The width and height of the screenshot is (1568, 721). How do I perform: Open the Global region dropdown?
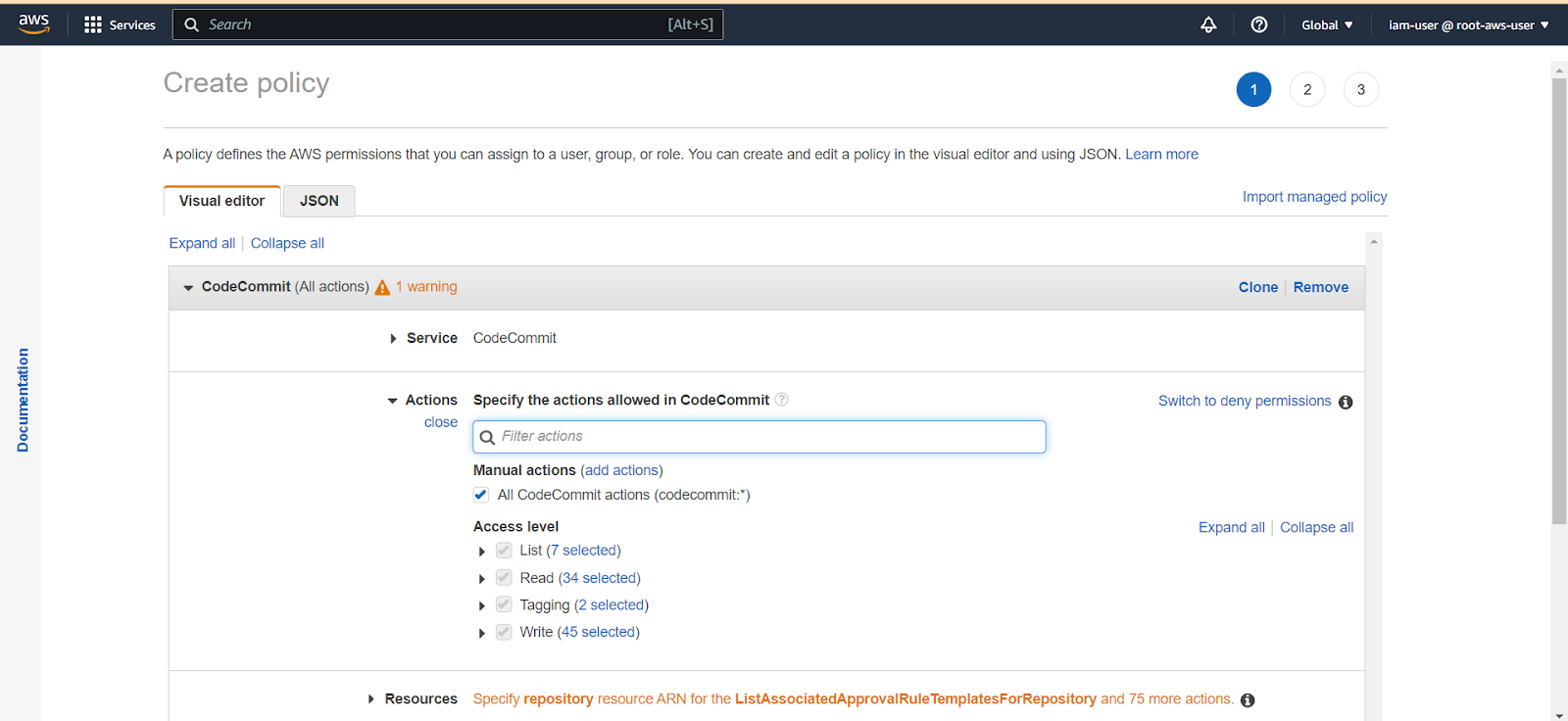[x=1327, y=24]
